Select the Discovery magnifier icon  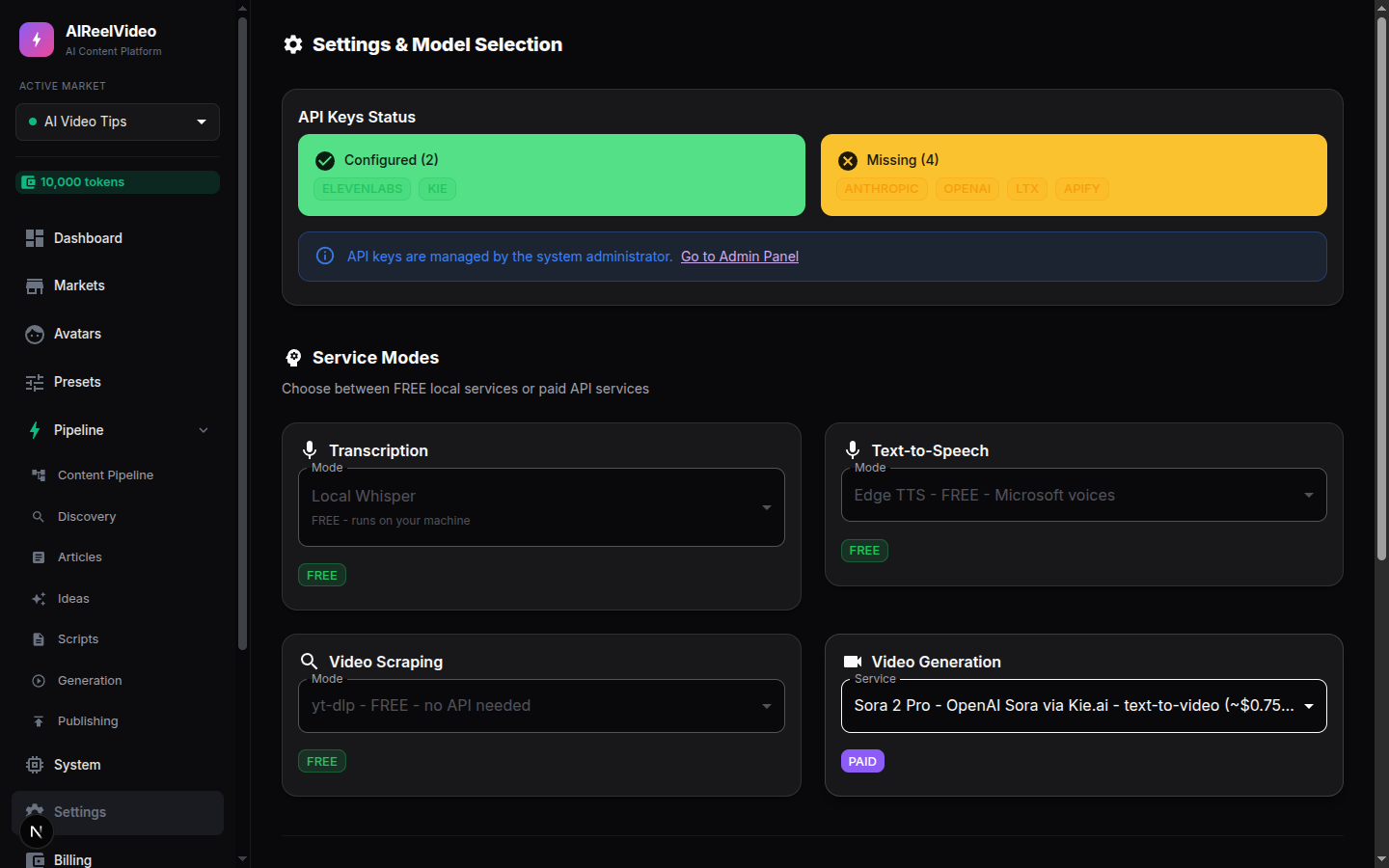(x=39, y=516)
